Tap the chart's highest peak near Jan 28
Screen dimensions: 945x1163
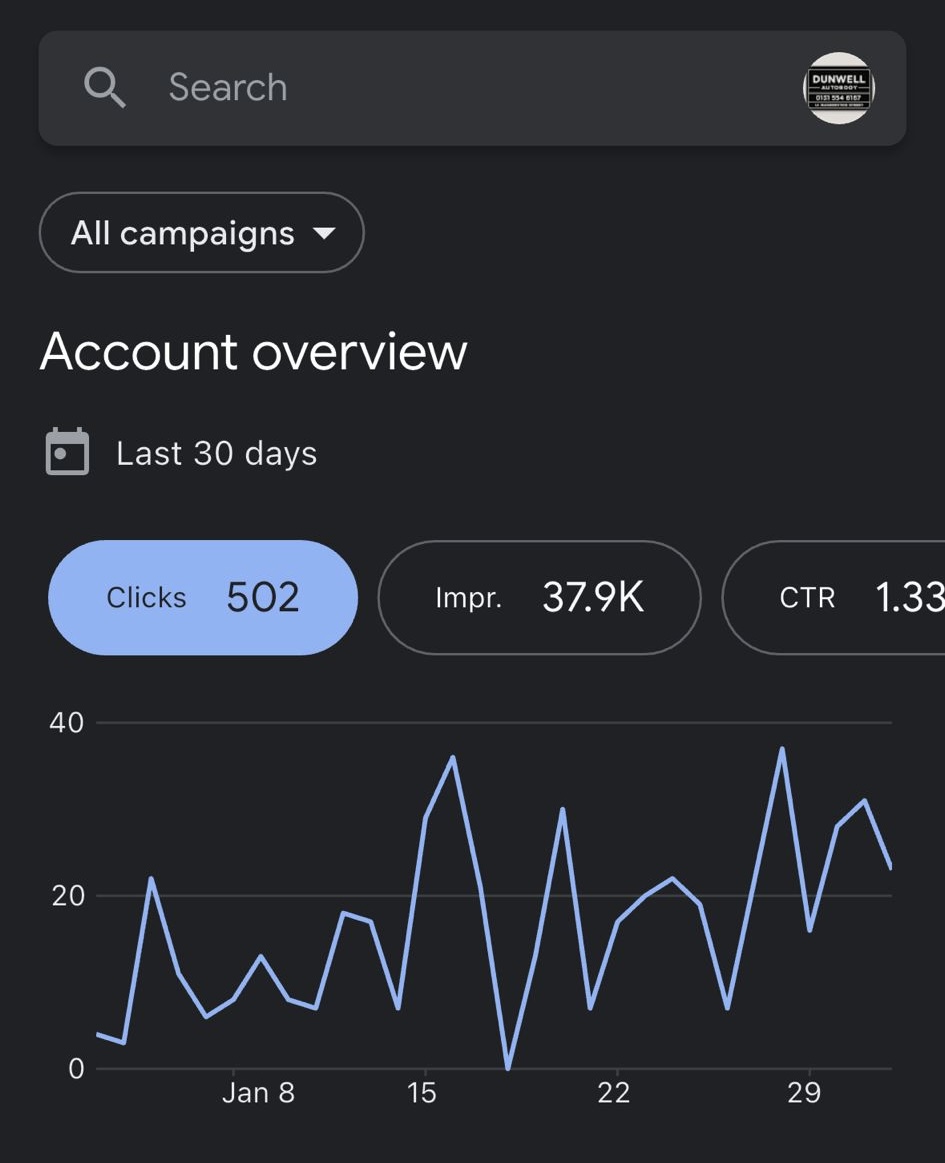coord(782,748)
